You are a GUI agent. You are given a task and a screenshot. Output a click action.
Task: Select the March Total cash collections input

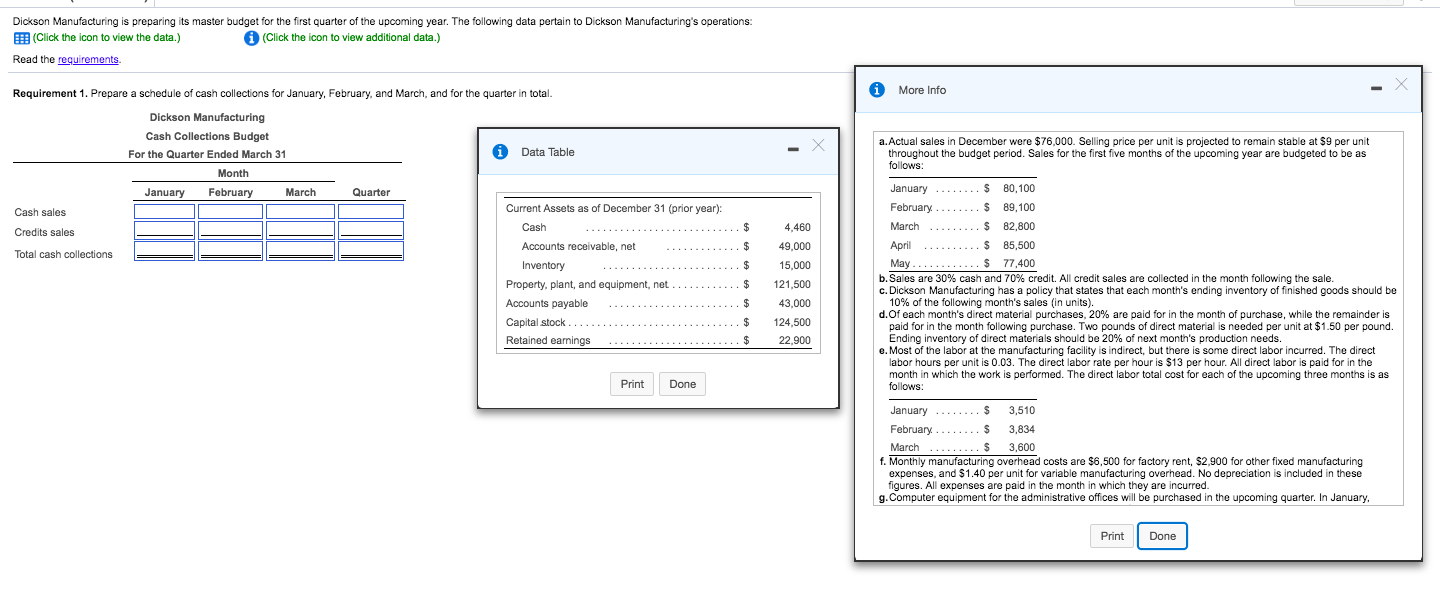click(x=299, y=251)
